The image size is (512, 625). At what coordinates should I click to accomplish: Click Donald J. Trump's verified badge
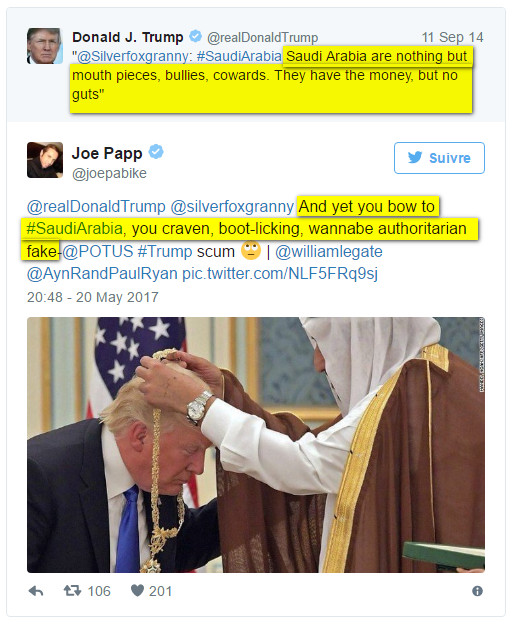coord(195,36)
